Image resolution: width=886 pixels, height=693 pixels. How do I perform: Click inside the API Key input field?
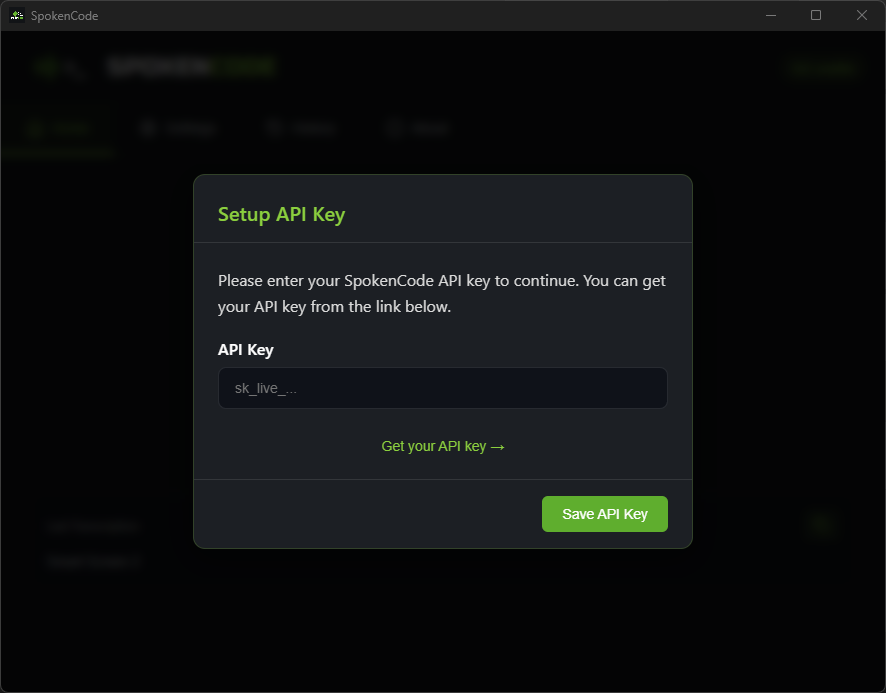click(x=443, y=388)
